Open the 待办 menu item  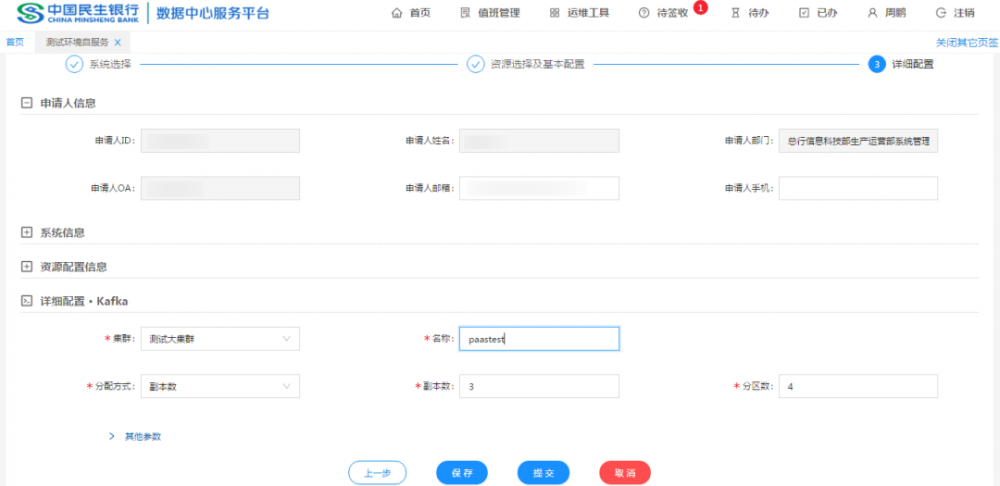click(x=758, y=13)
